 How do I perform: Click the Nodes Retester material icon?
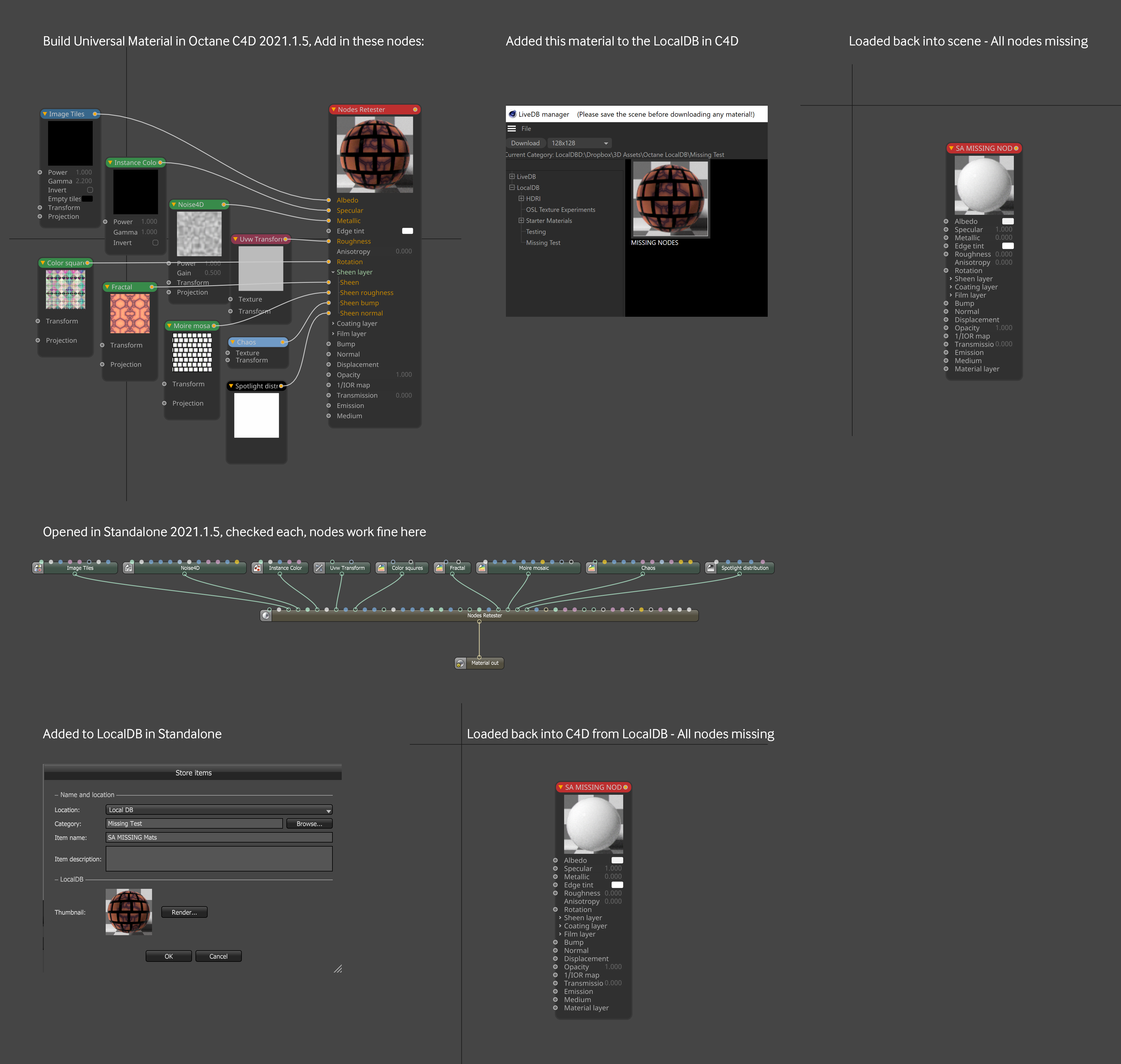[x=266, y=615]
